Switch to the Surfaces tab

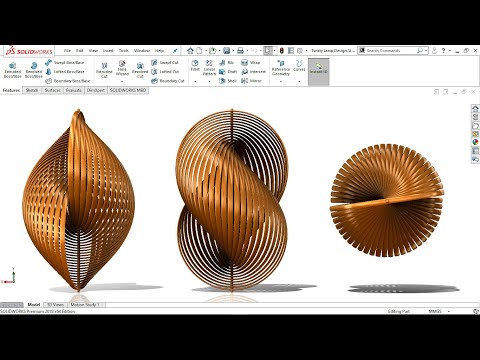click(x=52, y=90)
